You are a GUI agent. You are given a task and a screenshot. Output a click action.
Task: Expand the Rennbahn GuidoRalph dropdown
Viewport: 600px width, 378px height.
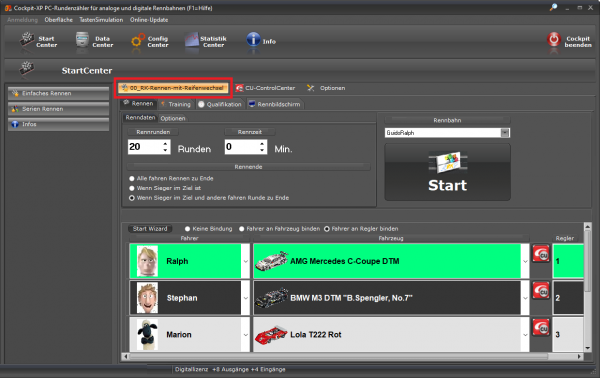505,133
